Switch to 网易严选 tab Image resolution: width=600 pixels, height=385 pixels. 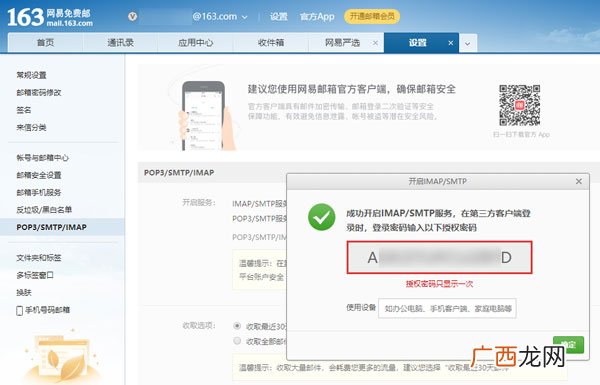click(x=342, y=42)
